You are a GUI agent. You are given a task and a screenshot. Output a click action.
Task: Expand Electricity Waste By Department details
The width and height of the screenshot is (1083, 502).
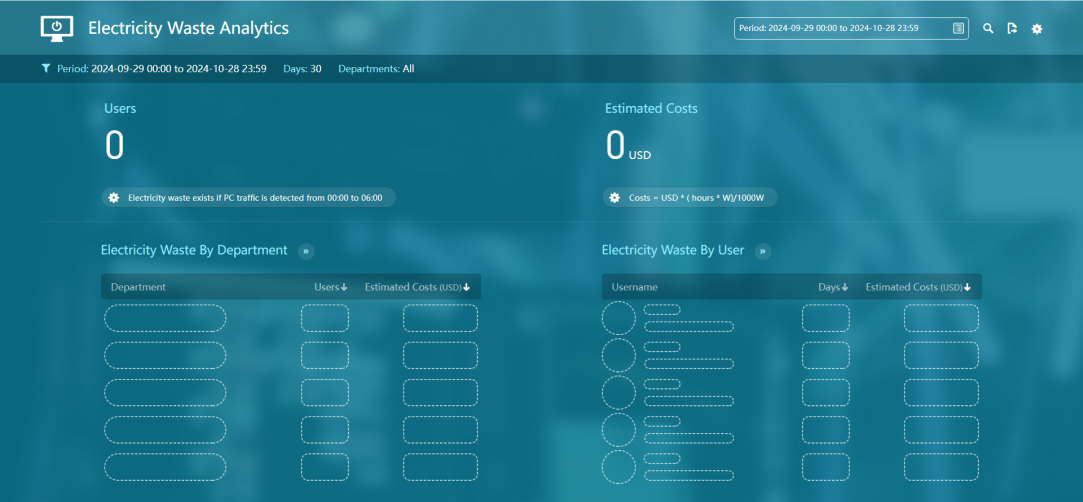[x=306, y=251]
